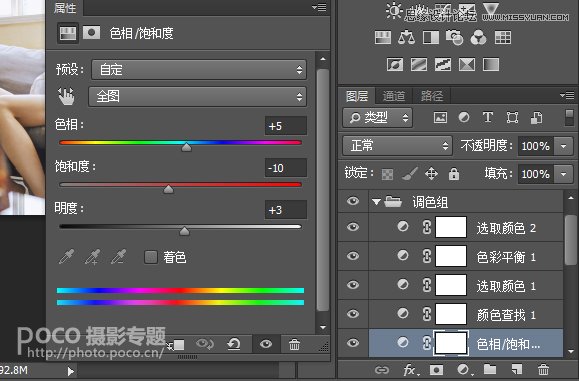Reset adjustment to defaults

[x=234, y=344]
